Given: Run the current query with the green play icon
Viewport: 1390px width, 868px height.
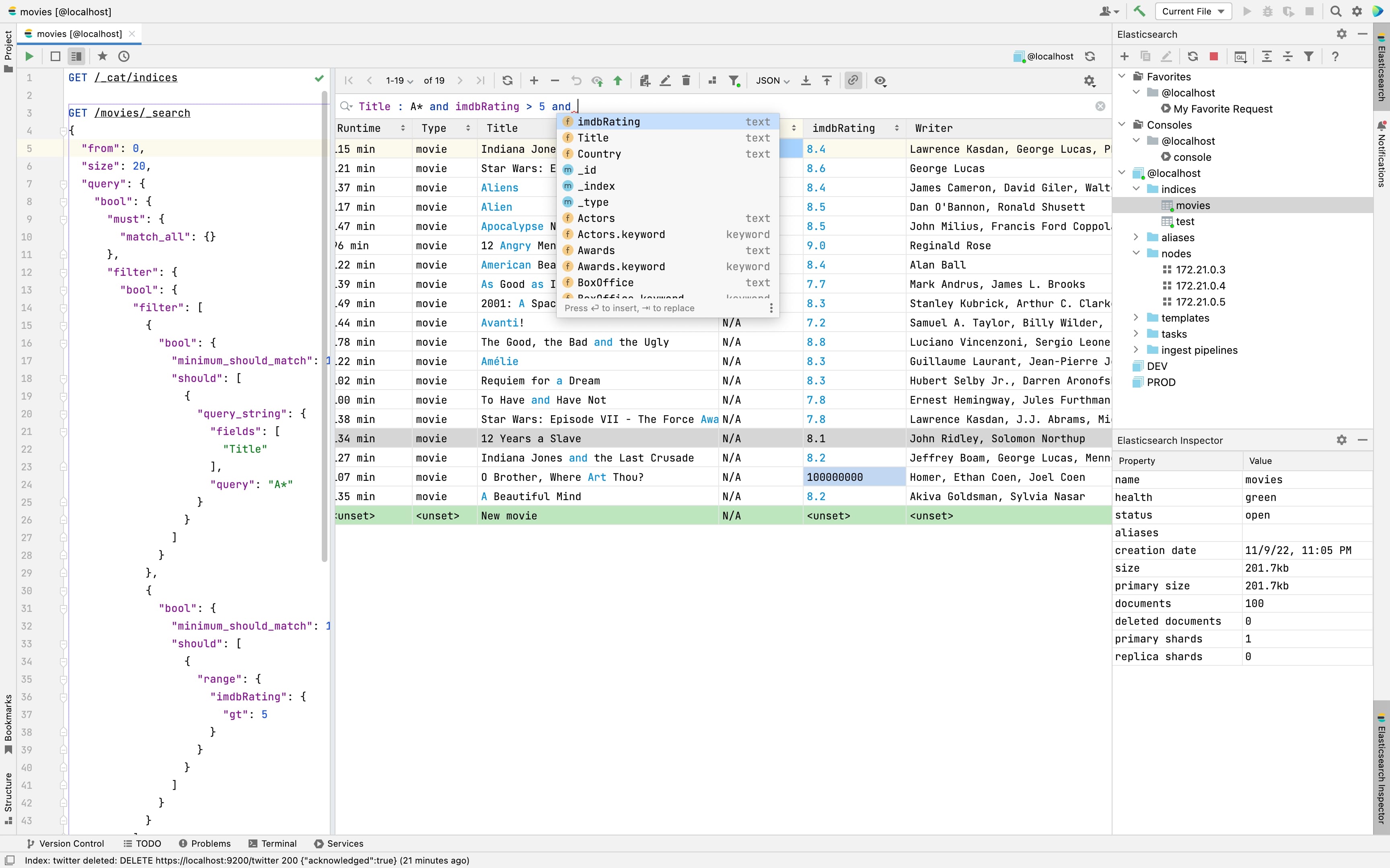Looking at the screenshot, I should 29,56.
